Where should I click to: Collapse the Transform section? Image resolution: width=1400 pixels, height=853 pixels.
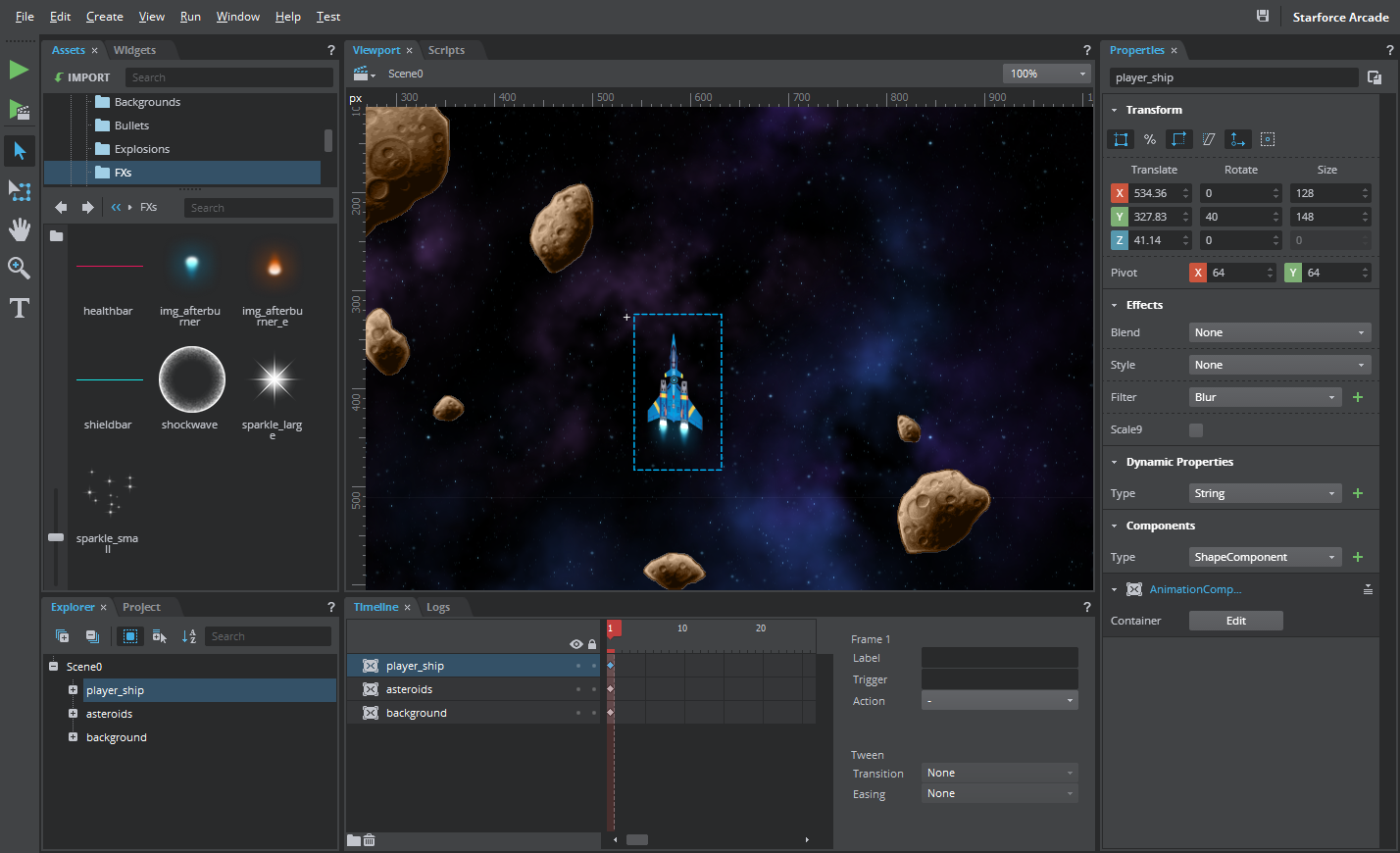[1115, 110]
